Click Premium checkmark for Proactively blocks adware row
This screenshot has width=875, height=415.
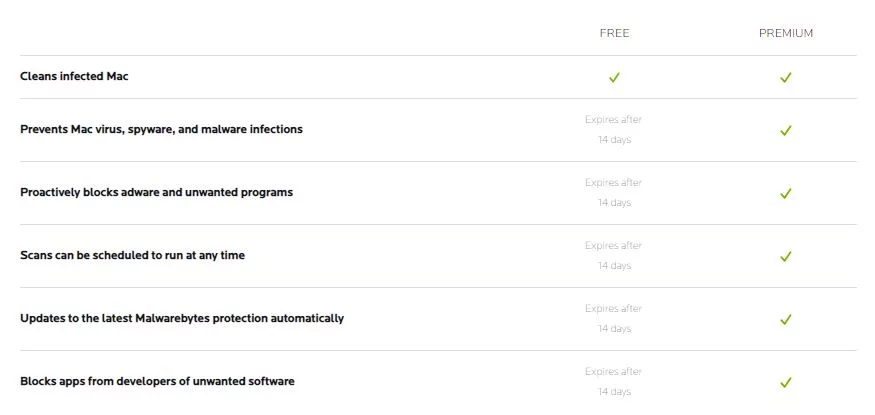point(785,194)
